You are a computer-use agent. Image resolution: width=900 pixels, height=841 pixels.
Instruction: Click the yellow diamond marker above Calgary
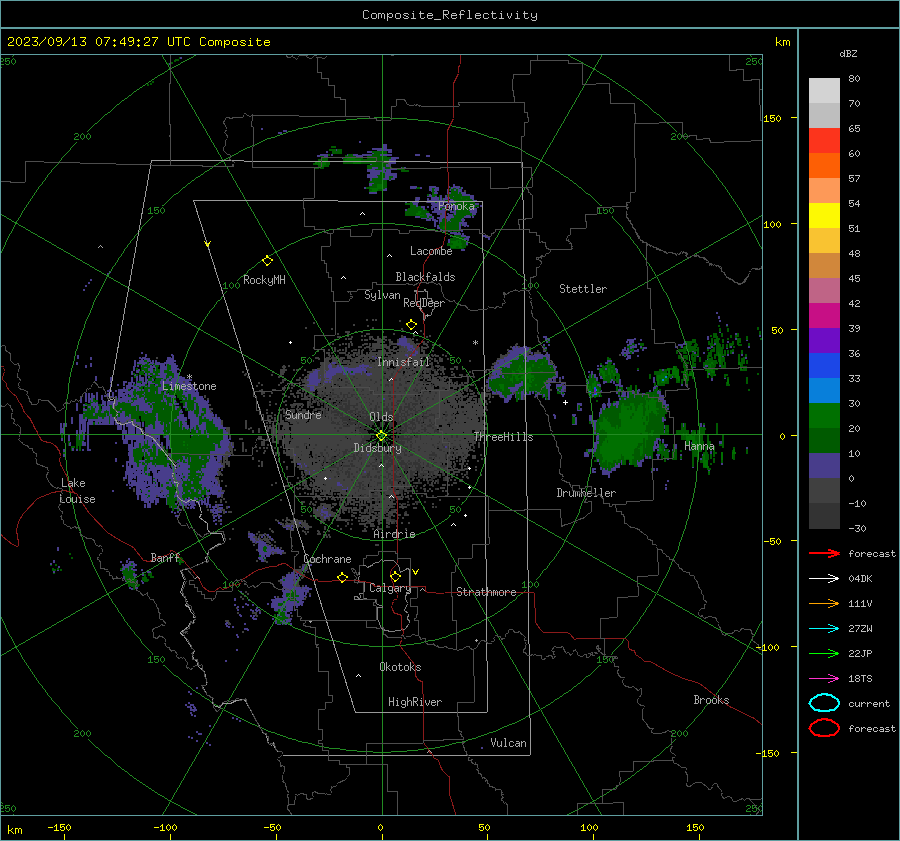[x=395, y=576]
